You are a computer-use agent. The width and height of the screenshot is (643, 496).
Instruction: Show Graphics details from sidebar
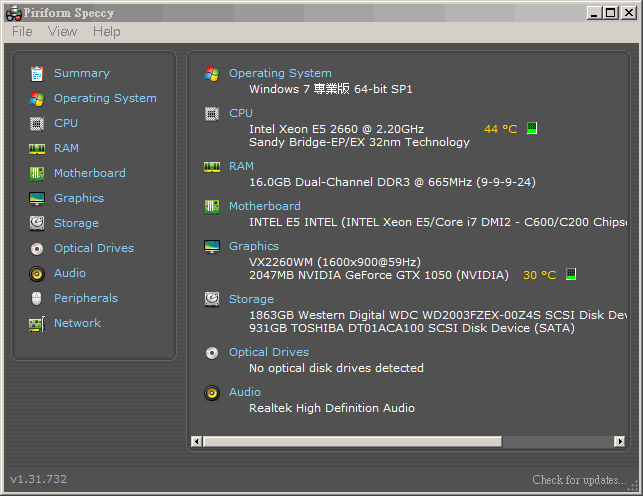pos(79,198)
